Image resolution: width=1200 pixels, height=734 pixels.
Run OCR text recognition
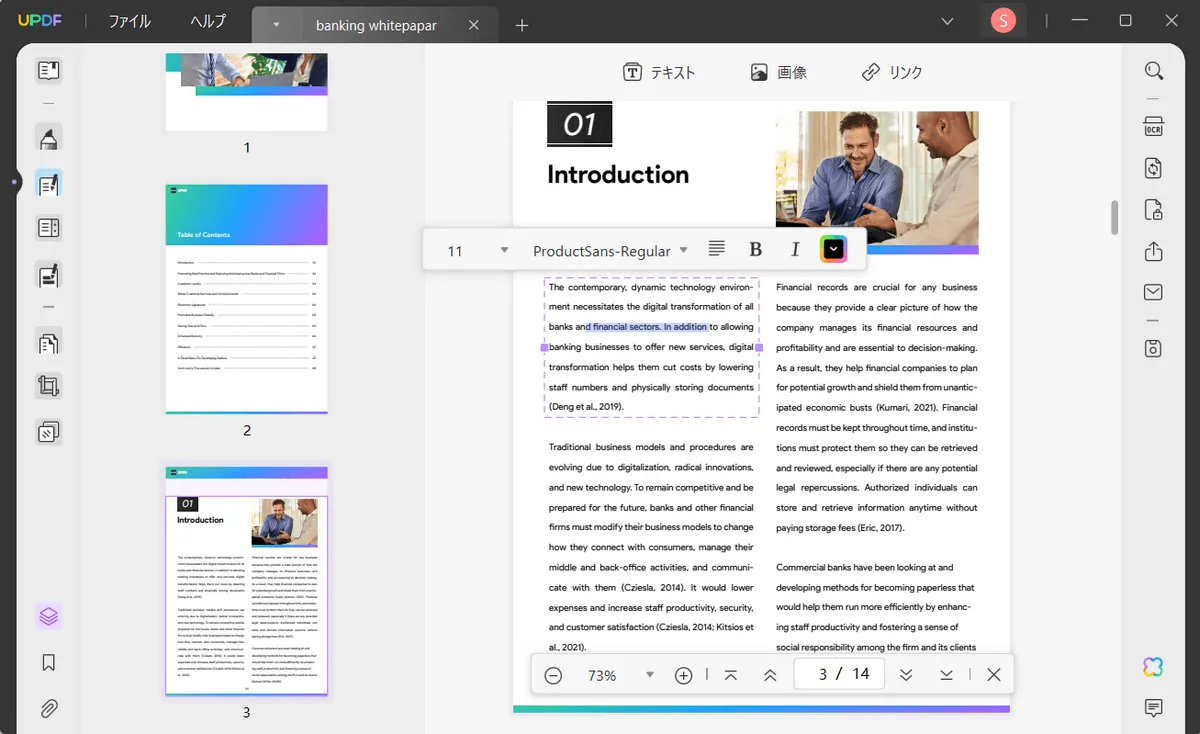(1154, 126)
